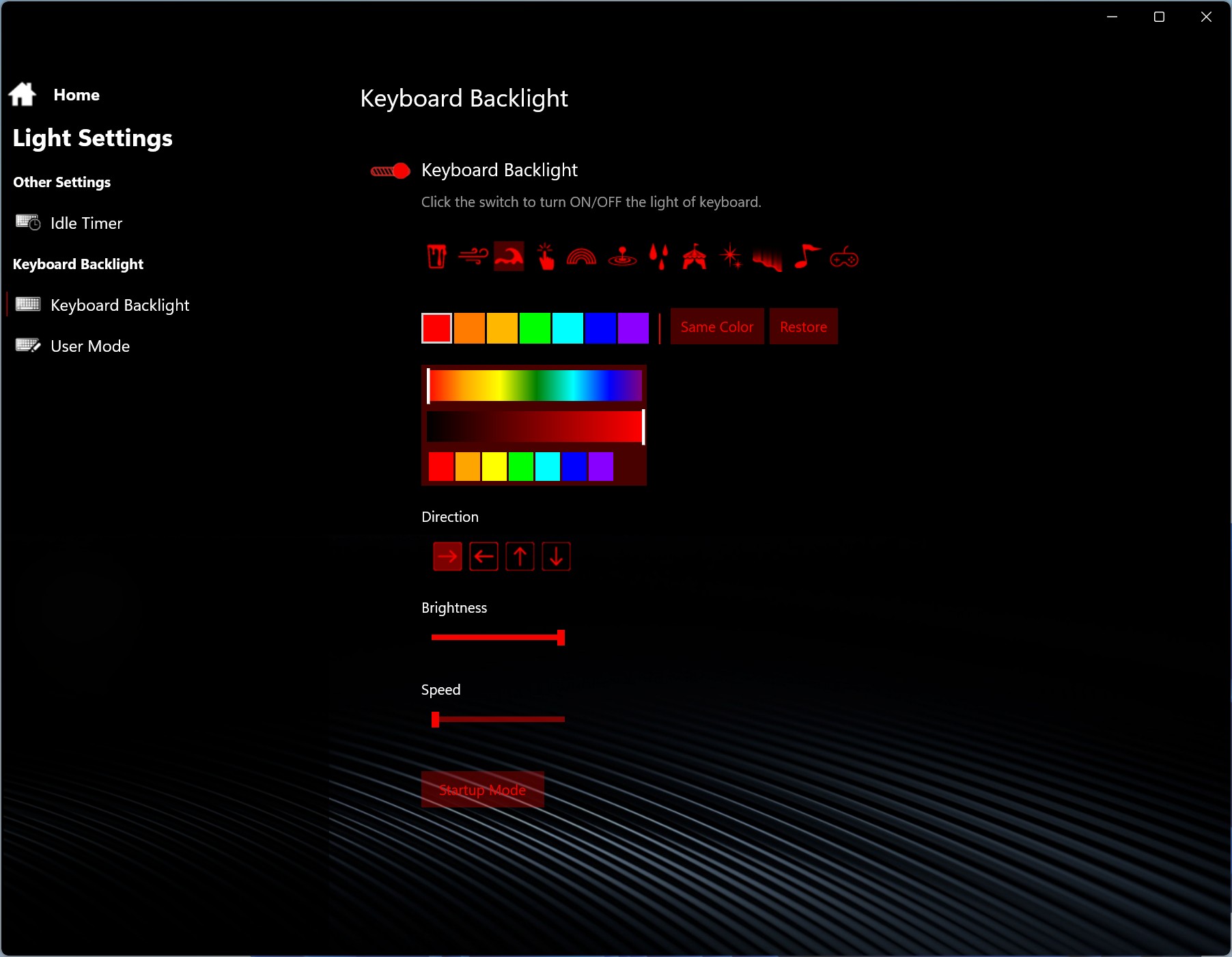Screen dimensions: 1232x957
Task: Select the game controller lighting effect
Action: pyautogui.click(x=844, y=258)
